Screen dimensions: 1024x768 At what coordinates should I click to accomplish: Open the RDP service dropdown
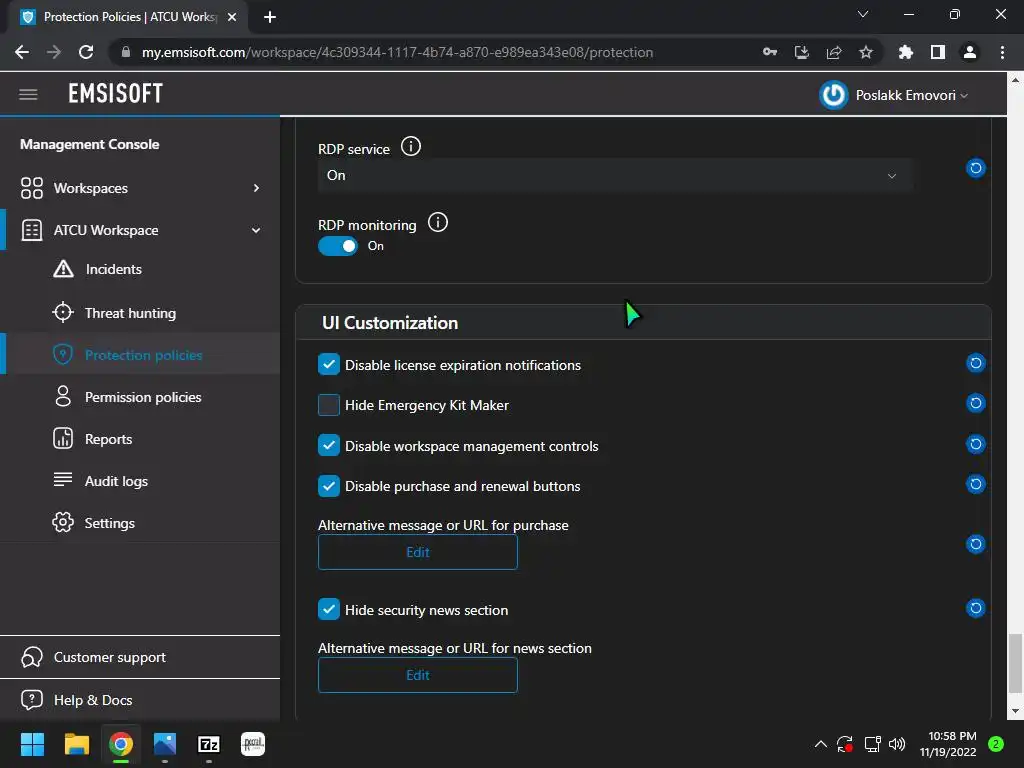pyautogui.click(x=615, y=175)
